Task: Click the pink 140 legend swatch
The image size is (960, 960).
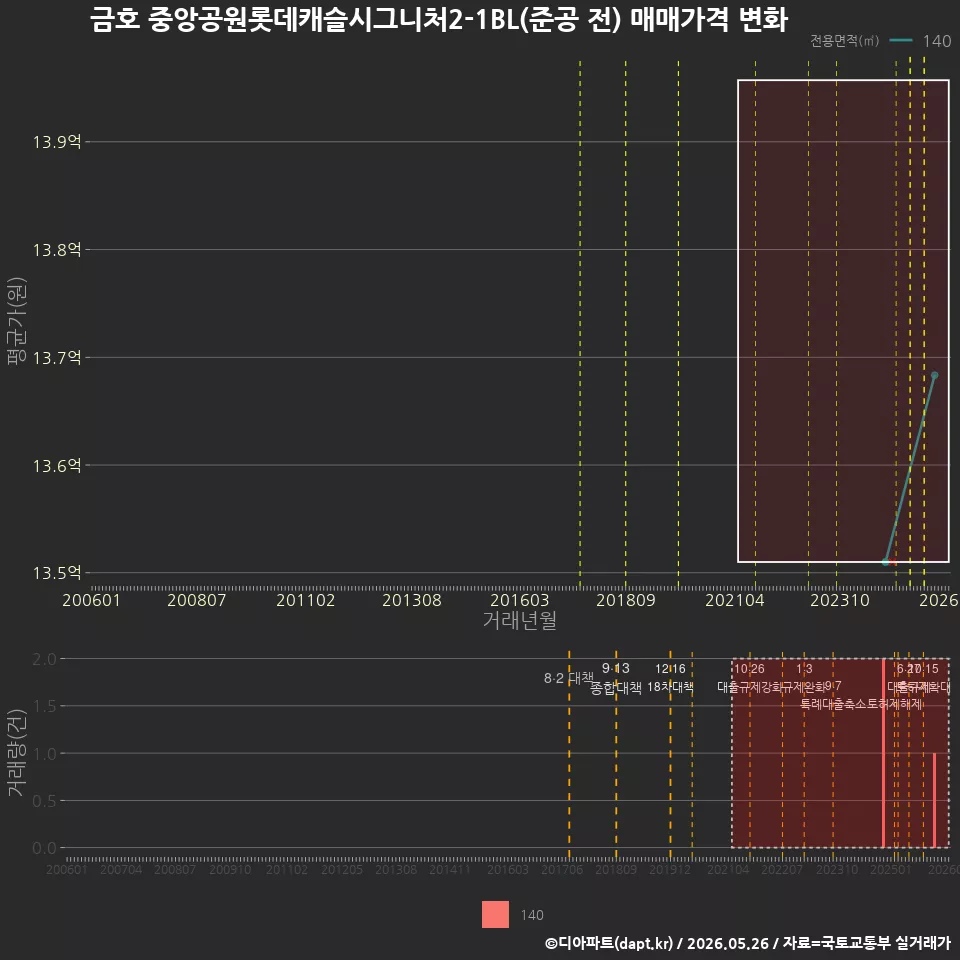Action: pyautogui.click(x=495, y=915)
